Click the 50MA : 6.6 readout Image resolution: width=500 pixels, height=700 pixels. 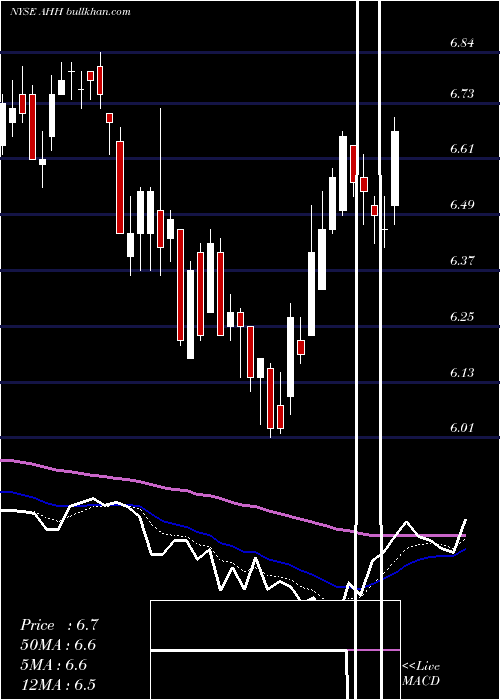(x=58, y=645)
